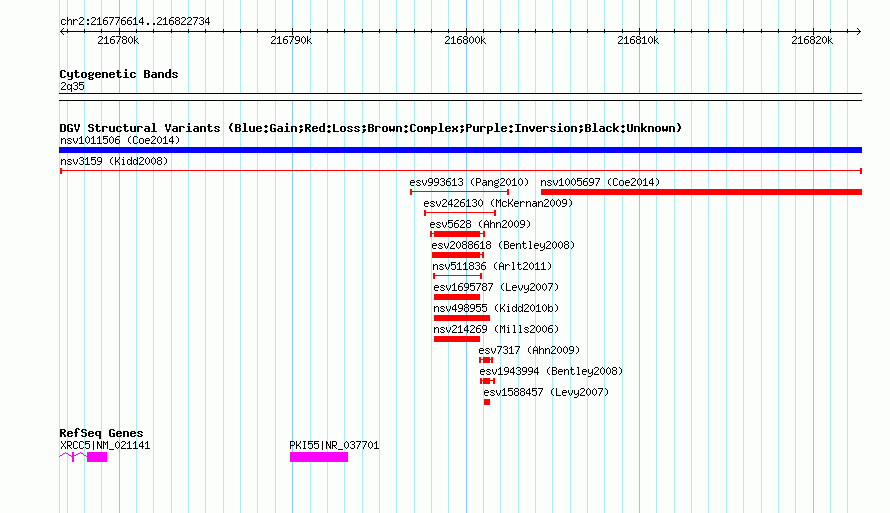Click the 216810k ruler tick label
Screen dimensions: 890x513
[638, 40]
